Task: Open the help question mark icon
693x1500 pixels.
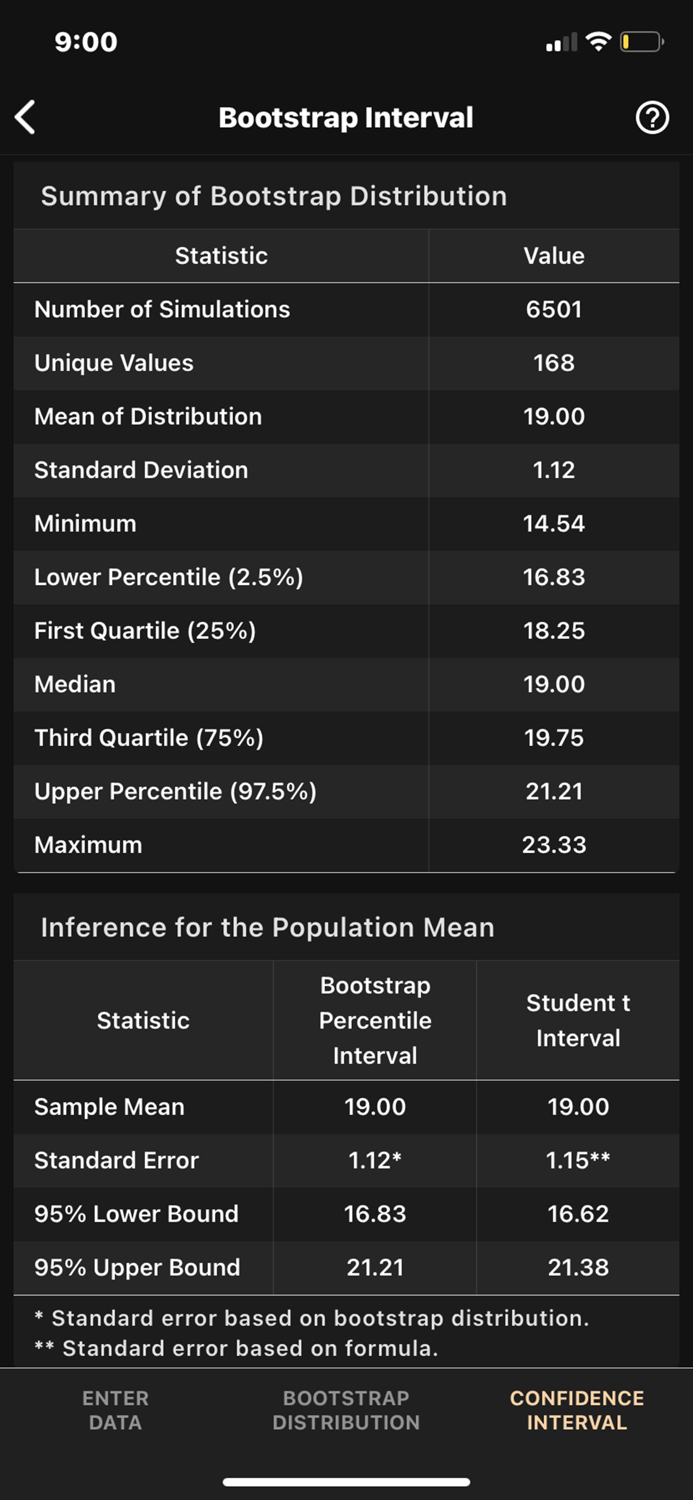Action: point(652,117)
